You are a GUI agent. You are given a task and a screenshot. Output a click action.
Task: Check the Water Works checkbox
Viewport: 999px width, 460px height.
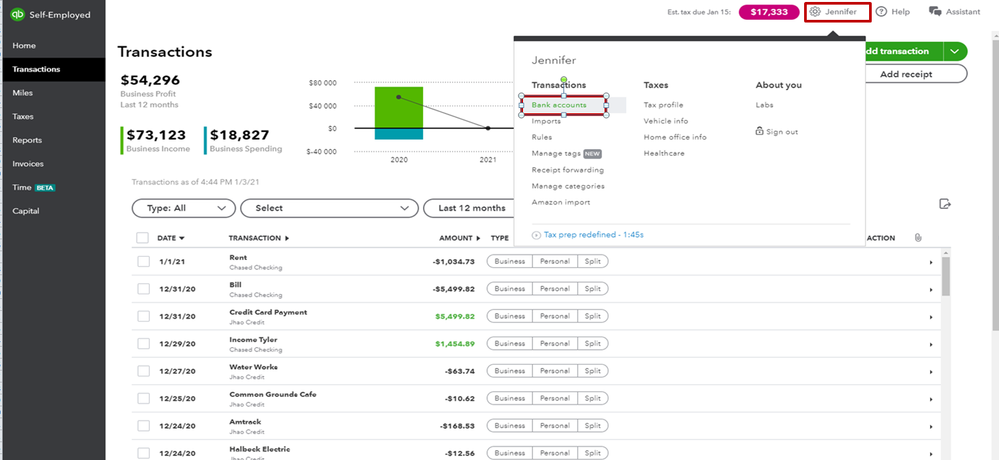point(143,371)
